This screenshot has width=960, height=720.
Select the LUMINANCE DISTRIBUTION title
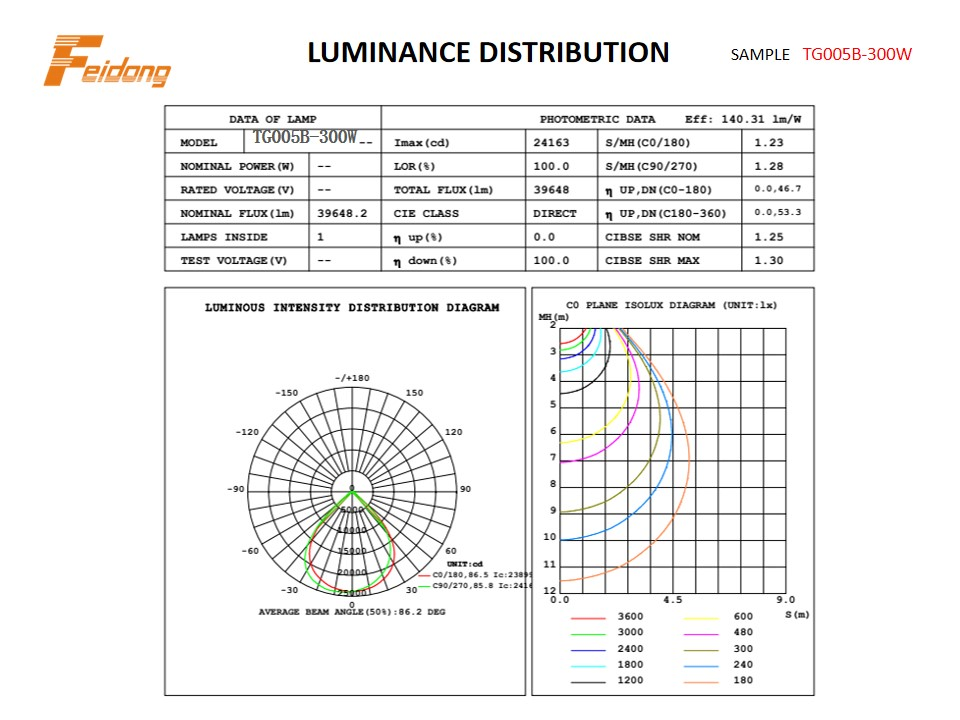pos(489,52)
